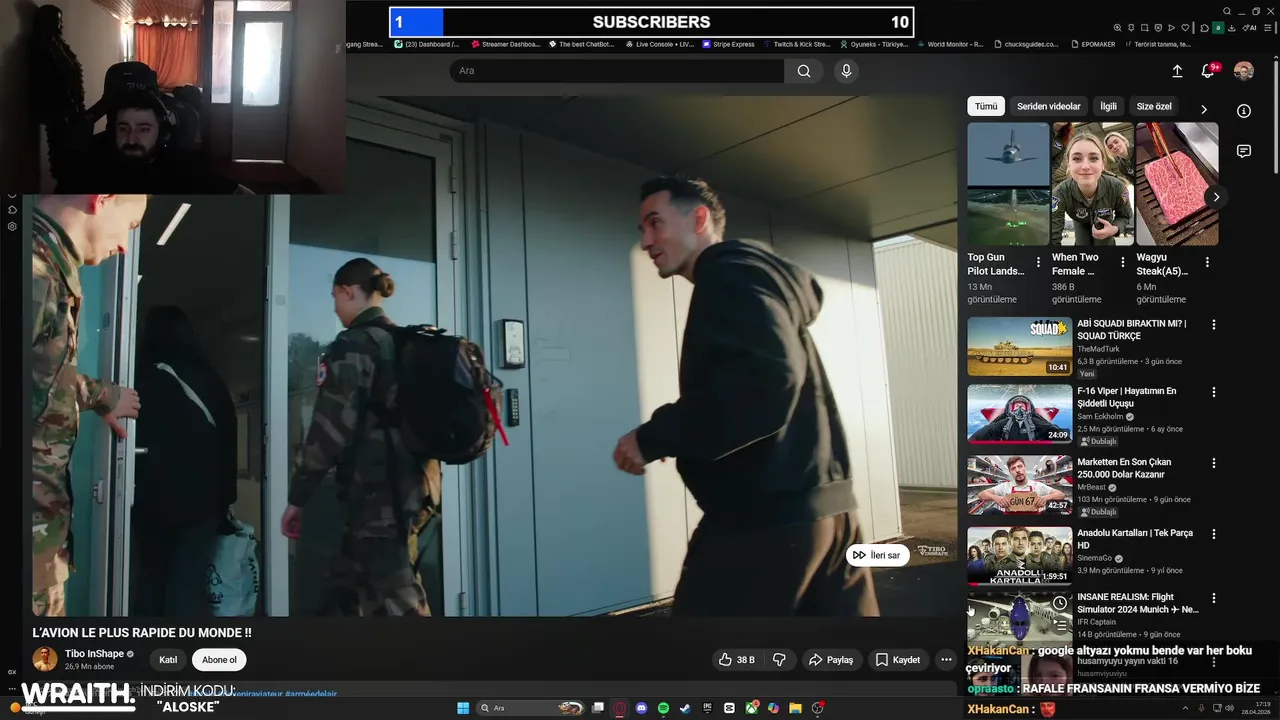Advance the shorts shelf with next arrow
Image resolution: width=1280 pixels, height=720 pixels.
click(1216, 197)
